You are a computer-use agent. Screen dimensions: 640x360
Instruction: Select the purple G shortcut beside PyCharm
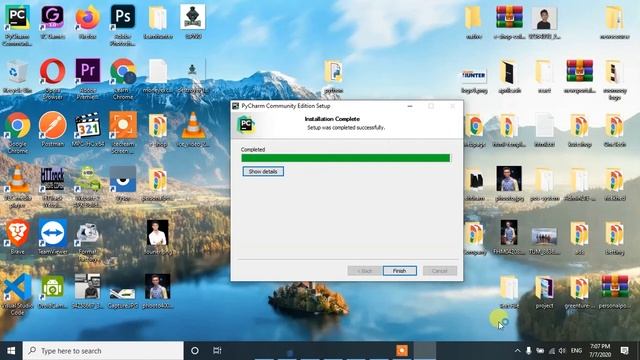(x=52, y=22)
